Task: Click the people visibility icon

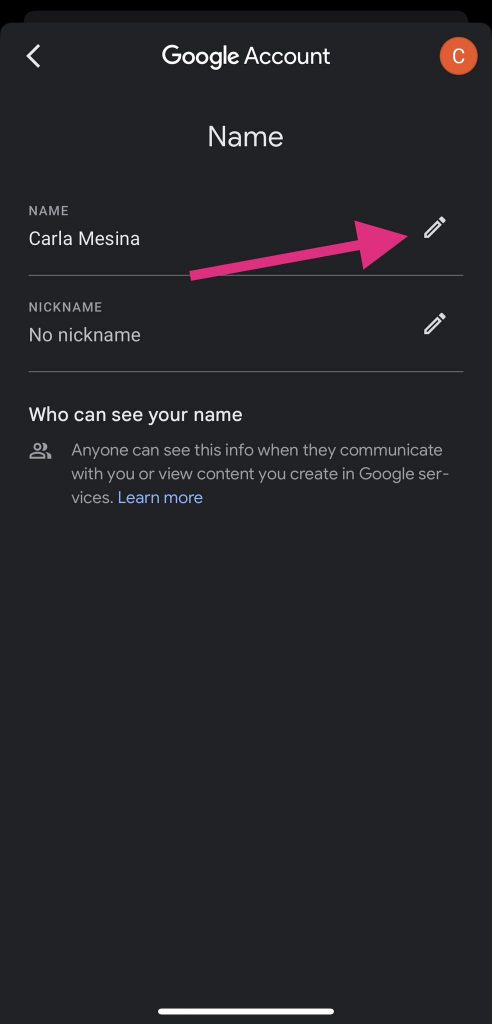Action: coord(41,450)
